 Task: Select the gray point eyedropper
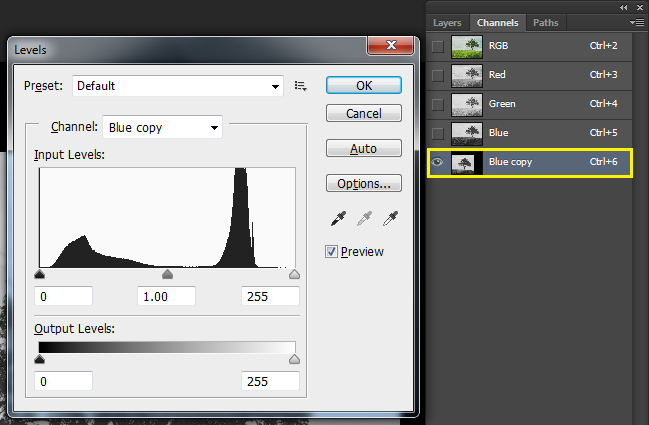(364, 218)
